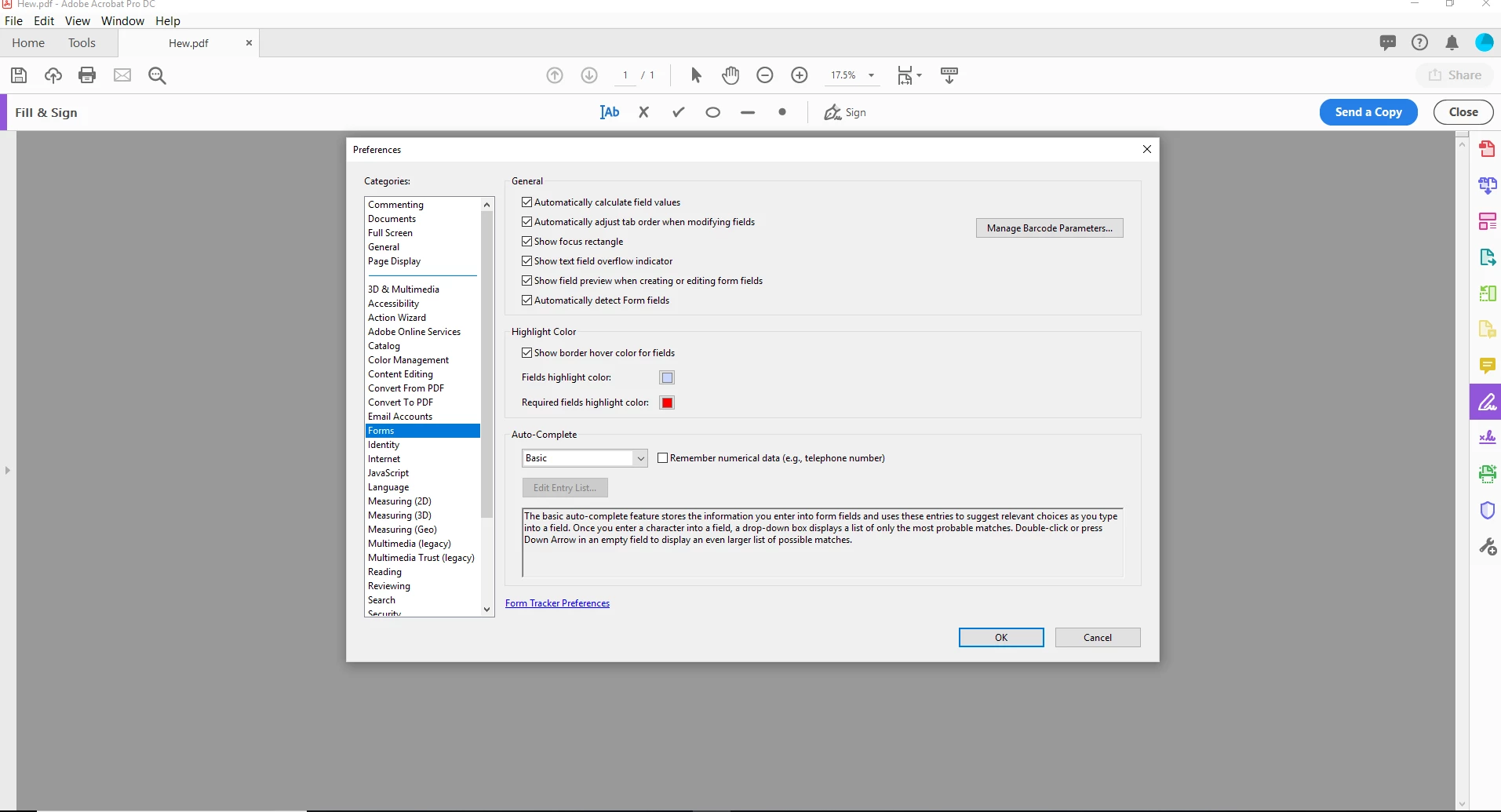Screen dimensions: 1501x812
Task: Select the Dot tool
Action: 782,112
